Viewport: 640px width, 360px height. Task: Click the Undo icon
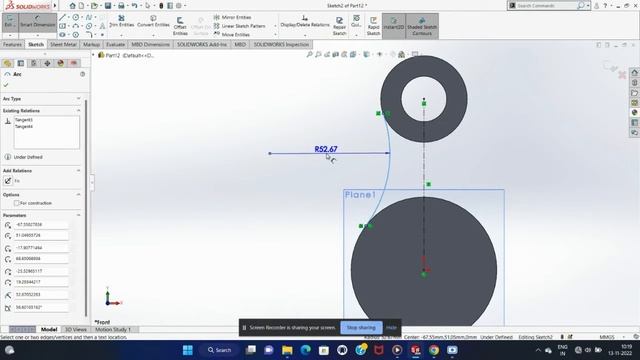click(134, 6)
